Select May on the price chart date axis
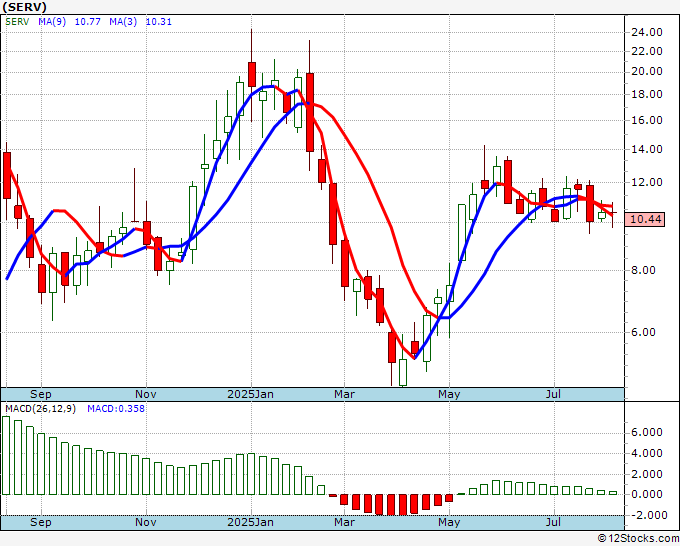This screenshot has width=680, height=546. (449, 394)
